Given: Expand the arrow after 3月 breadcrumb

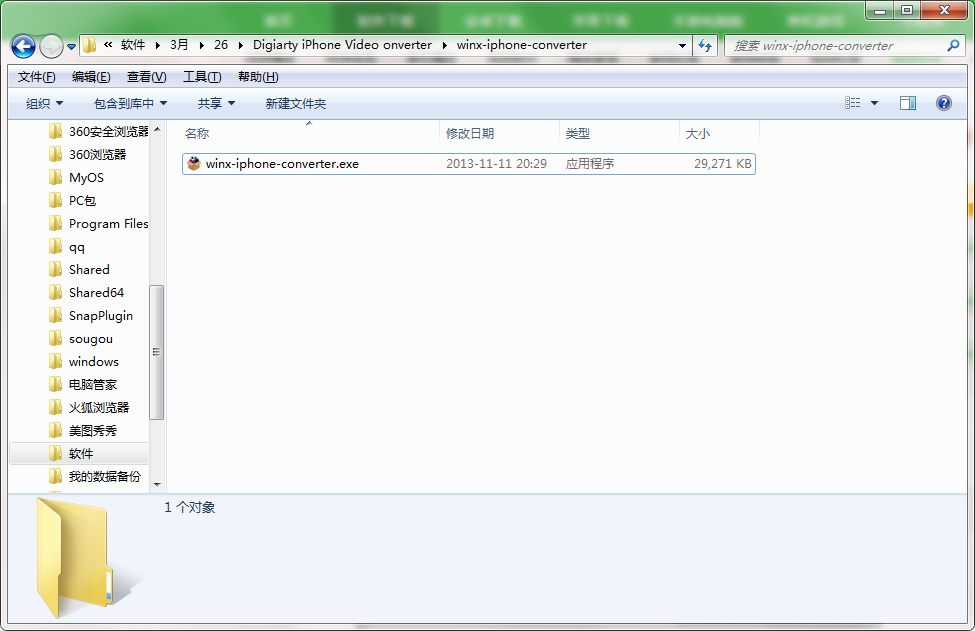Looking at the screenshot, I should [201, 45].
